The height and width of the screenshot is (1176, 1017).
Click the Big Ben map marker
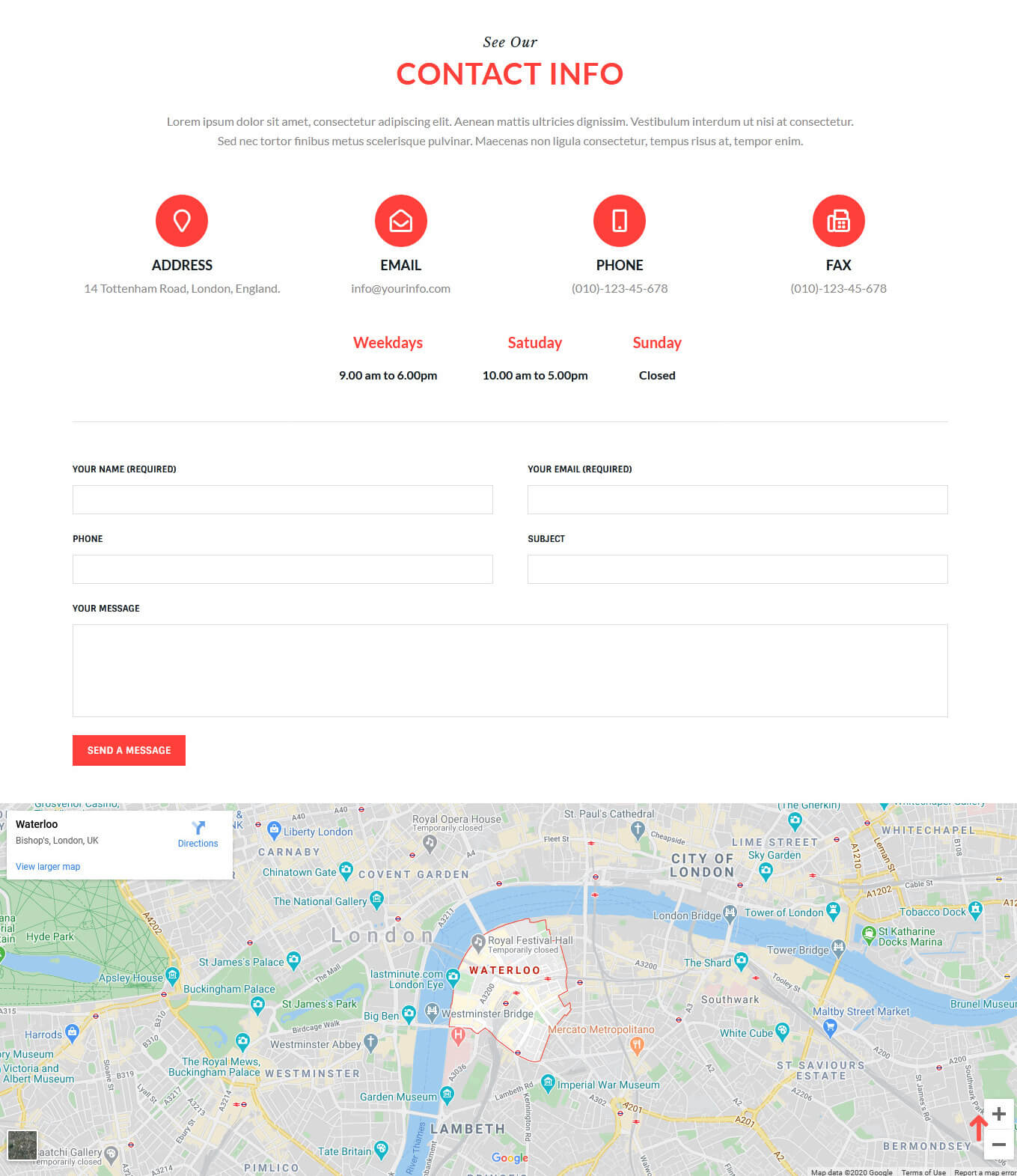pos(409,1014)
